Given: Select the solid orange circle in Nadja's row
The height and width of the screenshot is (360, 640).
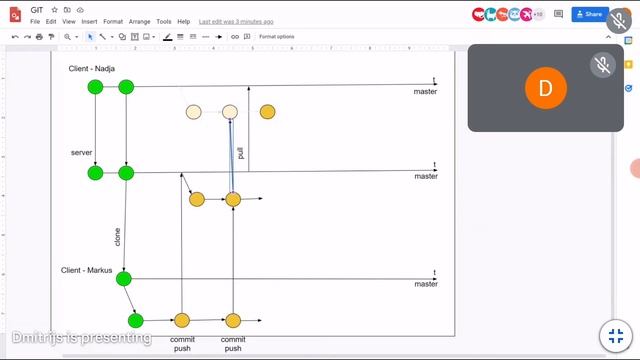Looking at the screenshot, I should click(x=267, y=112).
